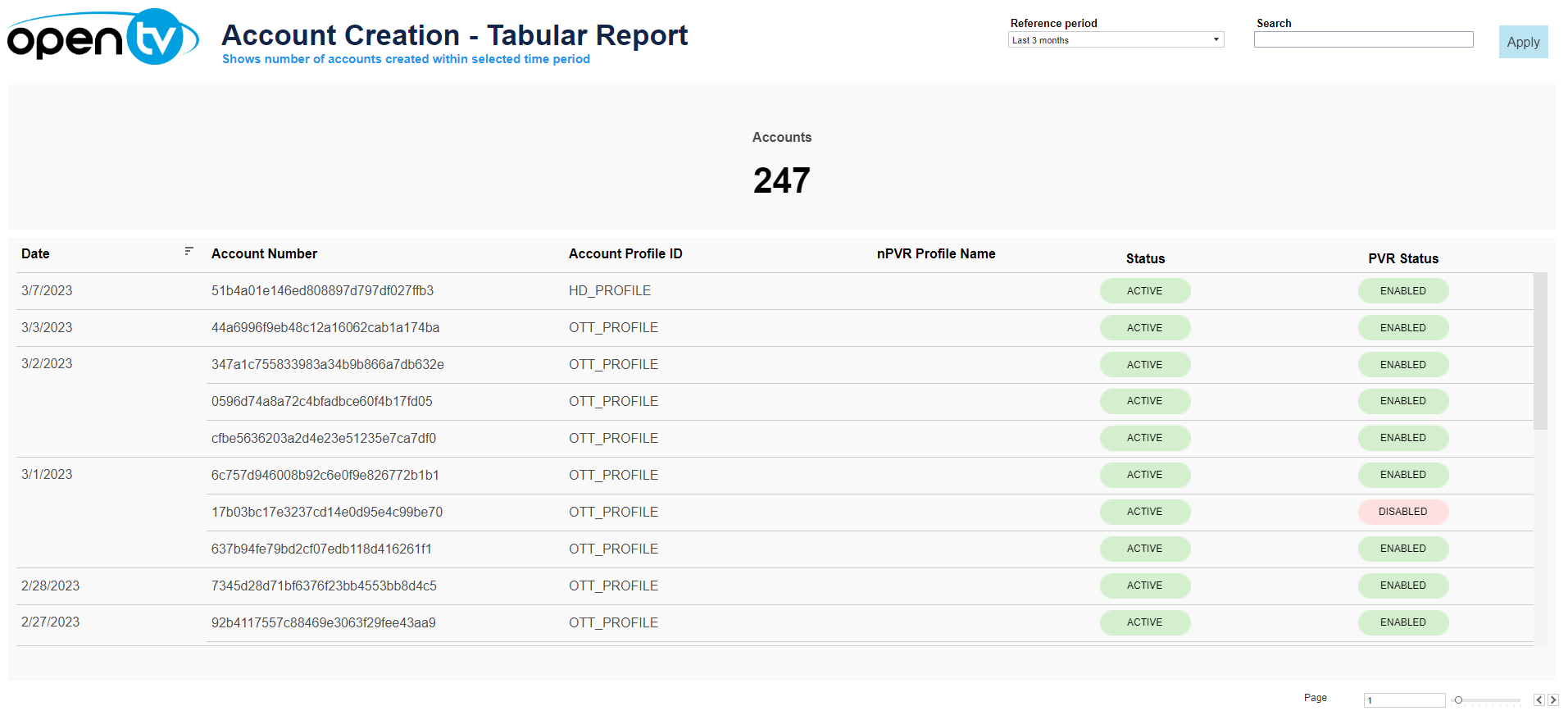Click the Account Number column header
This screenshot has width=1568, height=720.
pos(264,254)
